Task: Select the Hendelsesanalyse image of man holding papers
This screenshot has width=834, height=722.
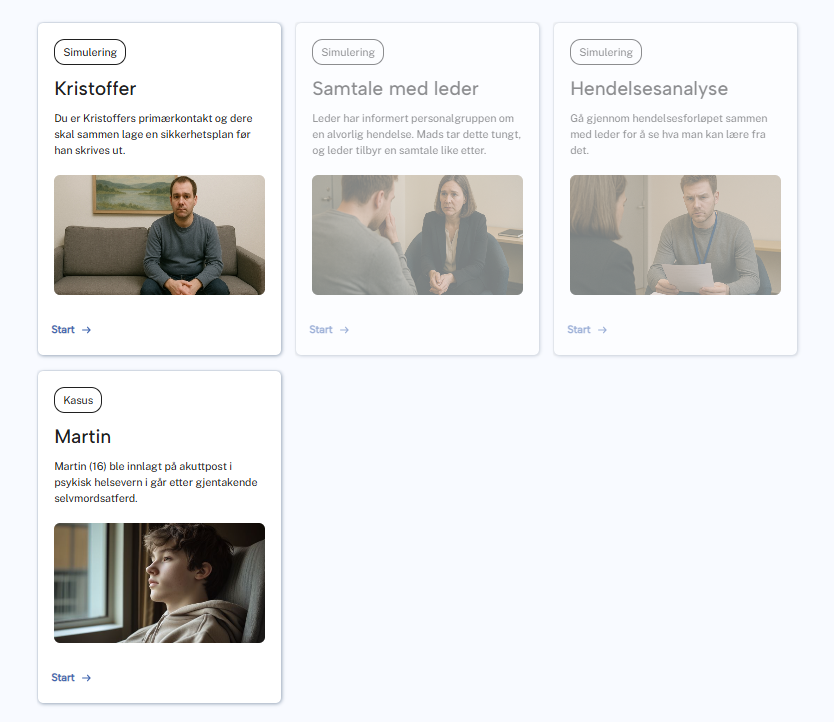Action: pos(675,235)
